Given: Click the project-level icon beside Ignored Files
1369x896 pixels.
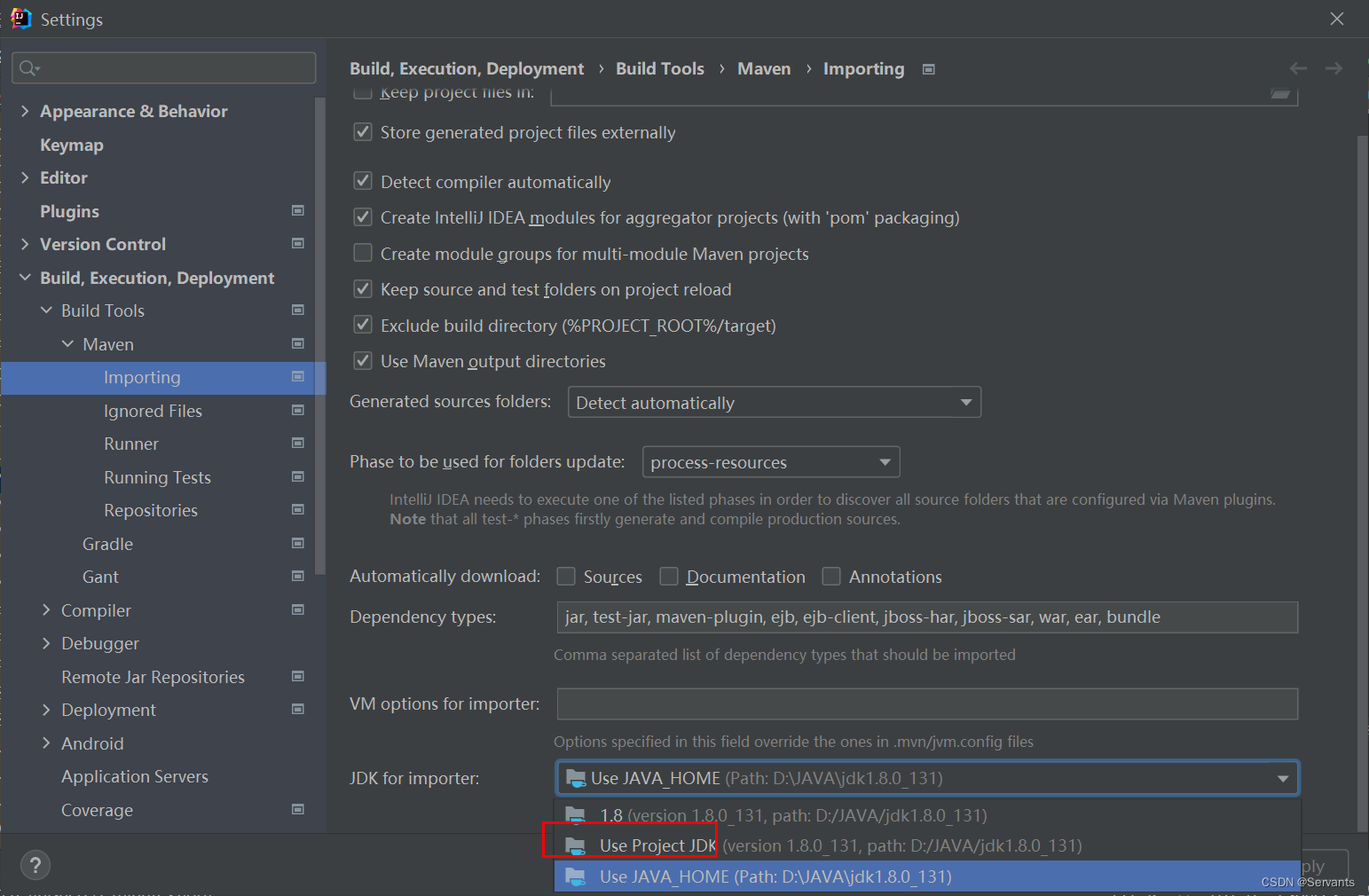Looking at the screenshot, I should click(298, 410).
